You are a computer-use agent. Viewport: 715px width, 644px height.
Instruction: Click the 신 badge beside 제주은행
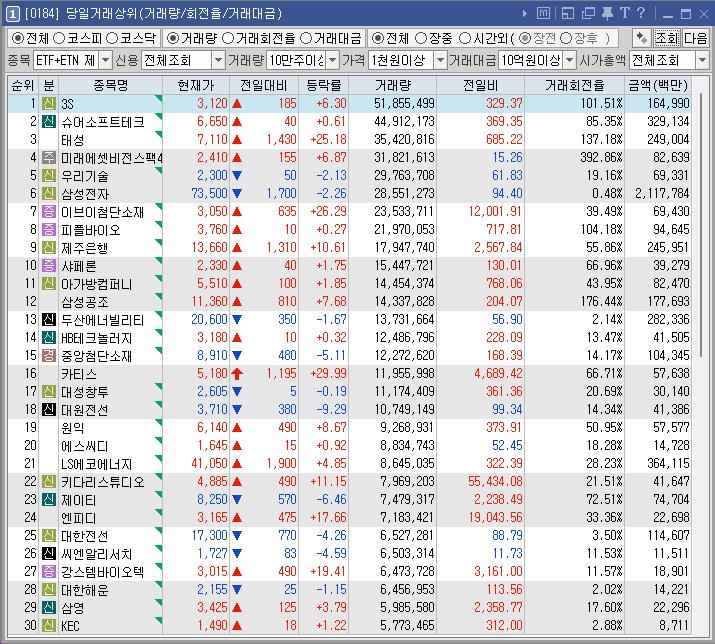point(49,247)
